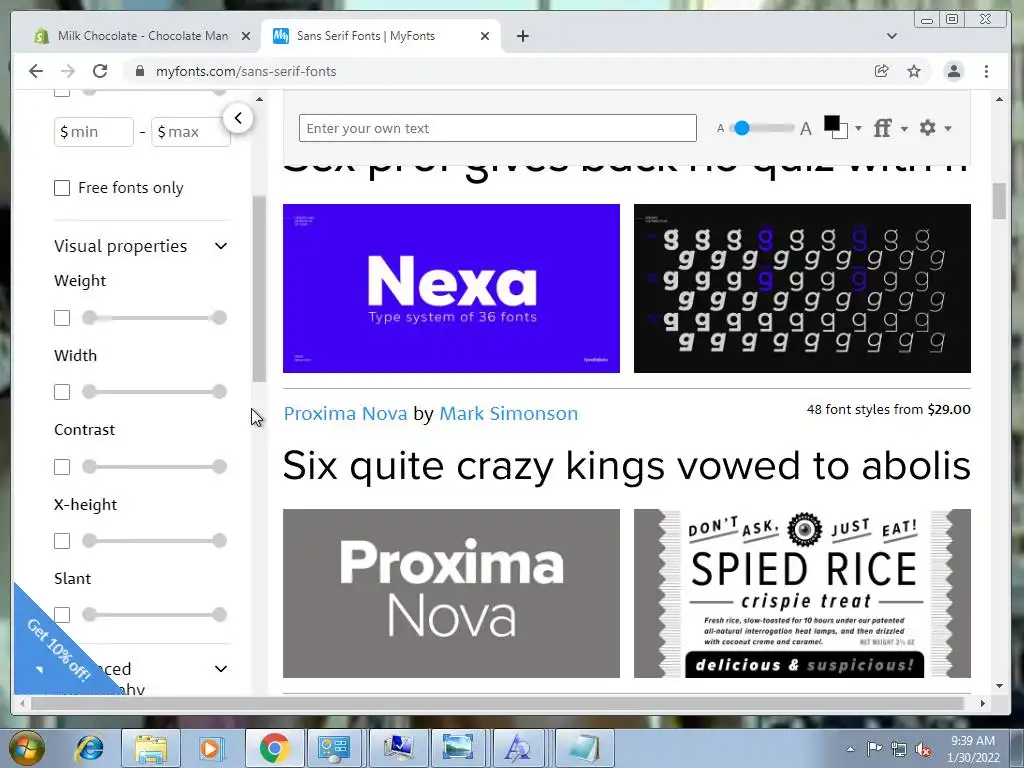The image size is (1024, 768).
Task: Open the Nexa font banner image
Action: click(x=451, y=289)
